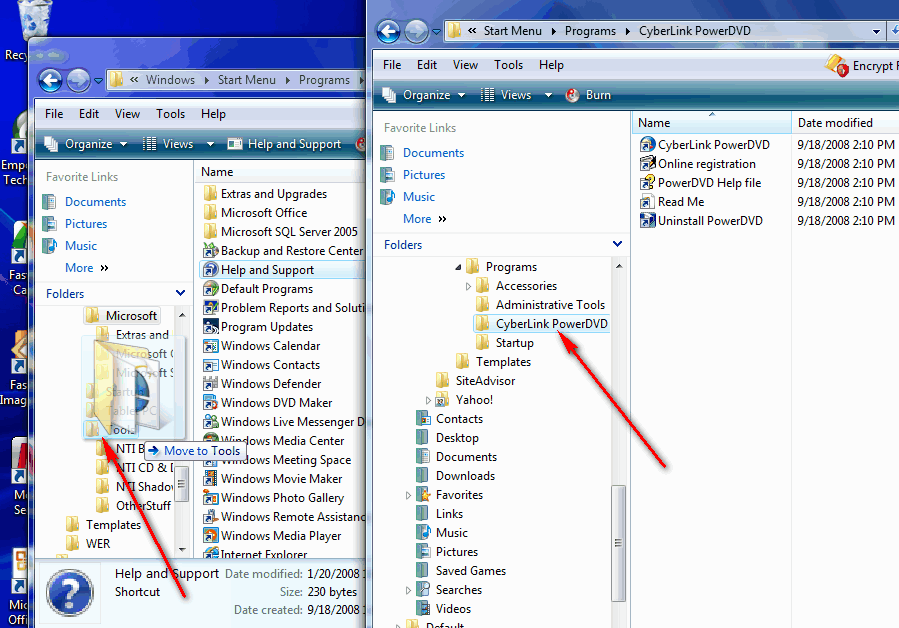
Task: Expand the Favorites tree node
Action: coord(408,495)
